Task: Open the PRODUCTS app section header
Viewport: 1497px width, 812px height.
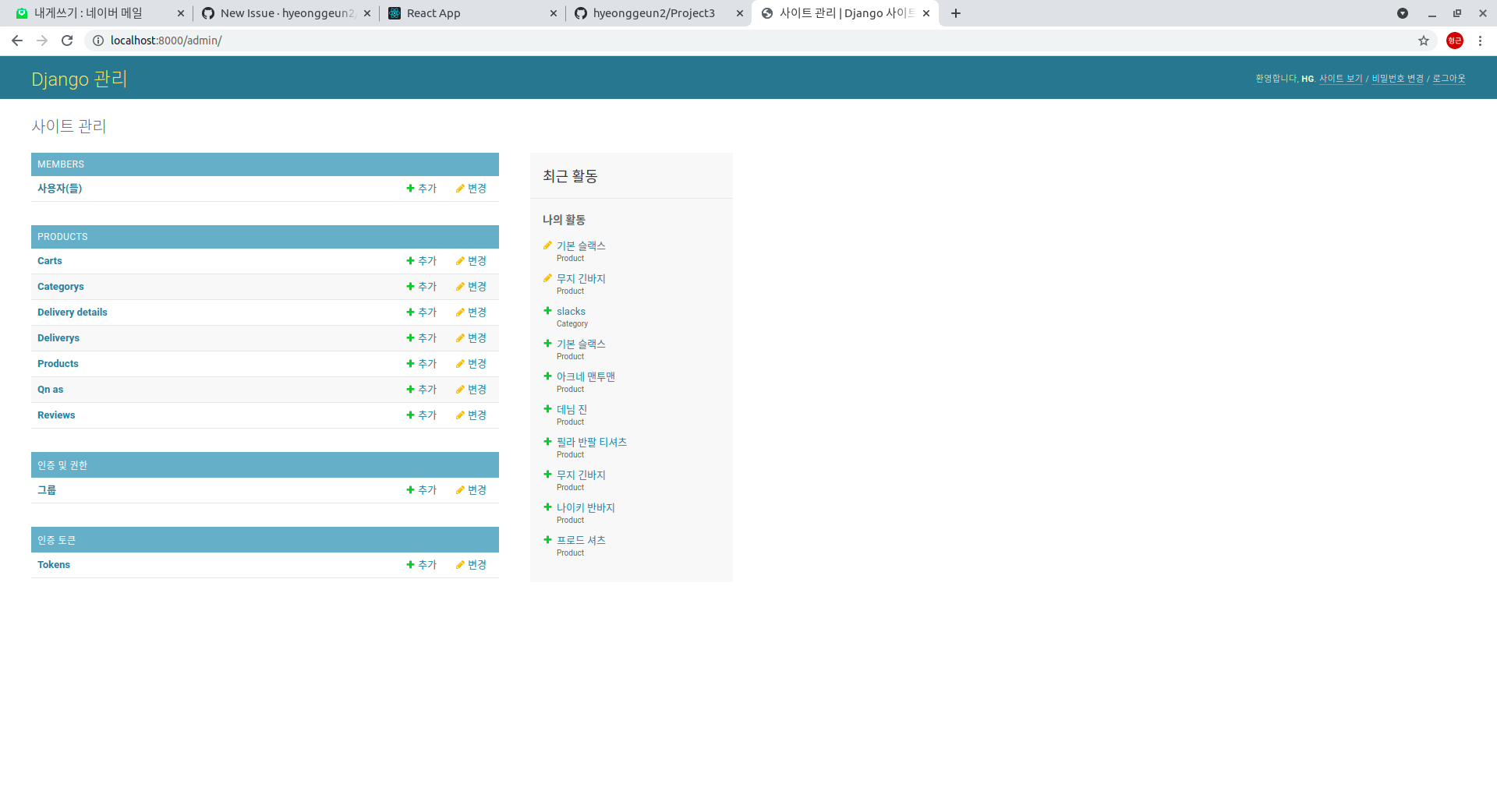Action: [62, 237]
